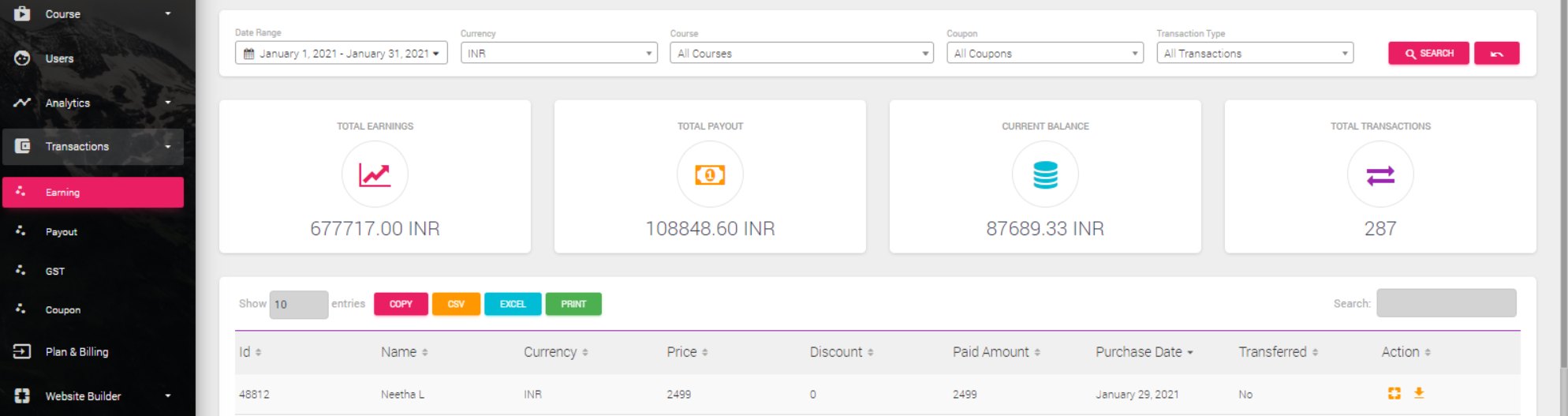Open the All Coupons dropdown
The height and width of the screenshot is (416, 1568).
1044,53
